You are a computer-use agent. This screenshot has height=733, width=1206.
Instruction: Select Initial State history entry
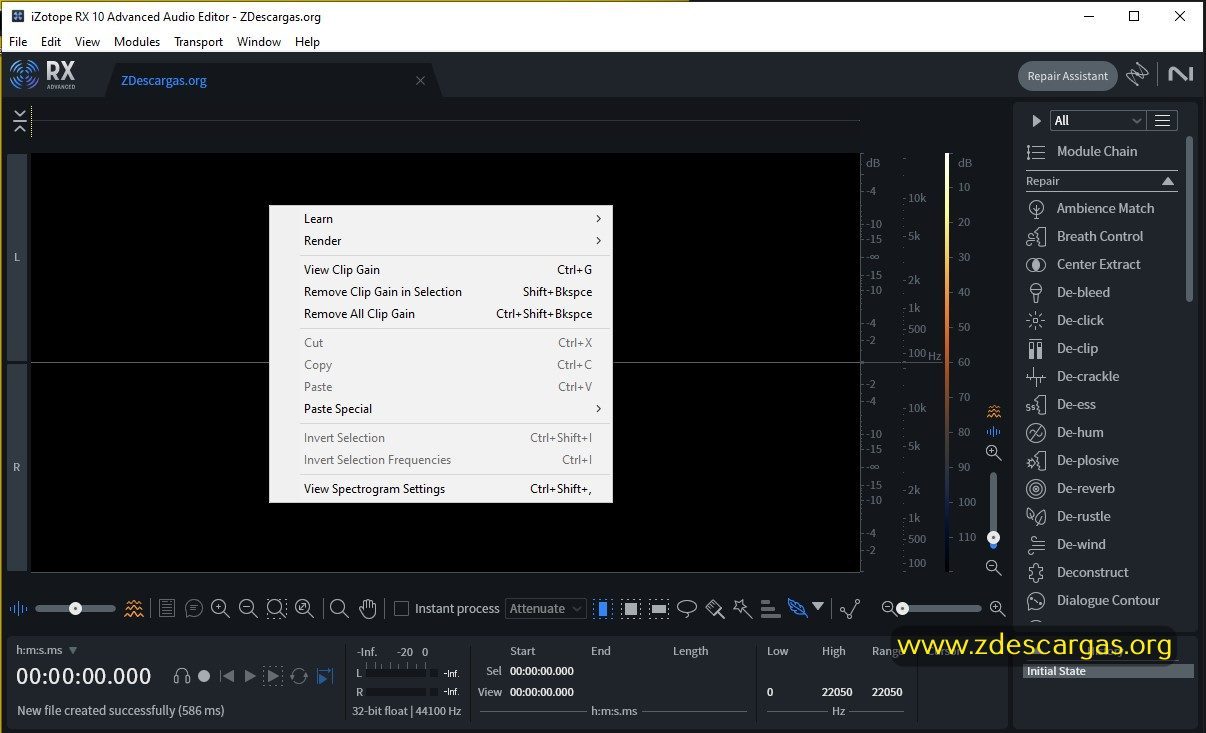[x=1108, y=671]
